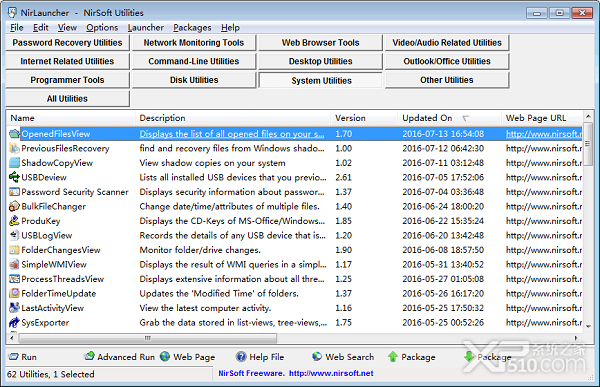
Task: Click the USBDeview USB icon
Action: pos(14,177)
